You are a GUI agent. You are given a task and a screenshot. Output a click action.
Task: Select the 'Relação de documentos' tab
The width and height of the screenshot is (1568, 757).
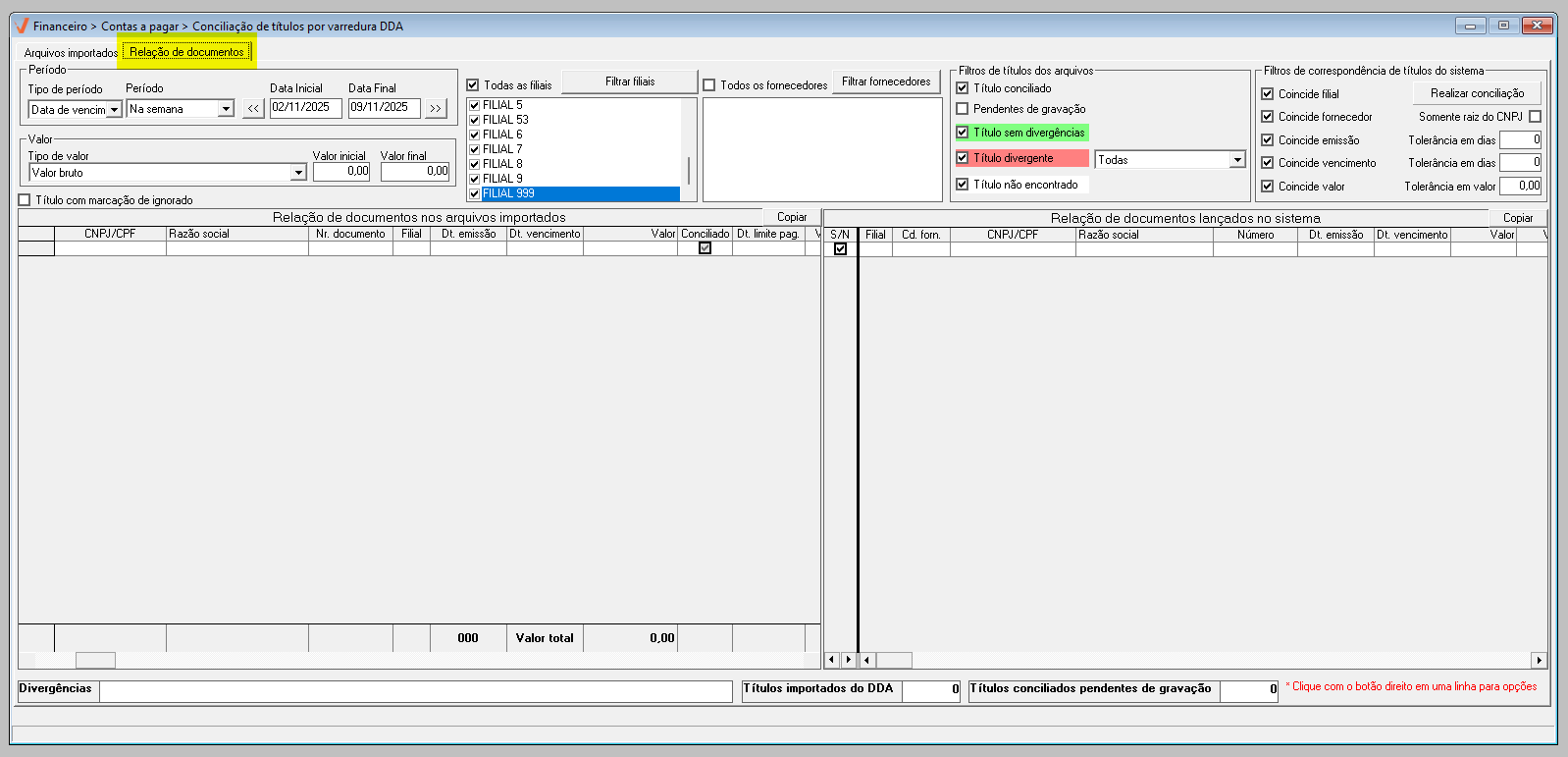point(186,52)
